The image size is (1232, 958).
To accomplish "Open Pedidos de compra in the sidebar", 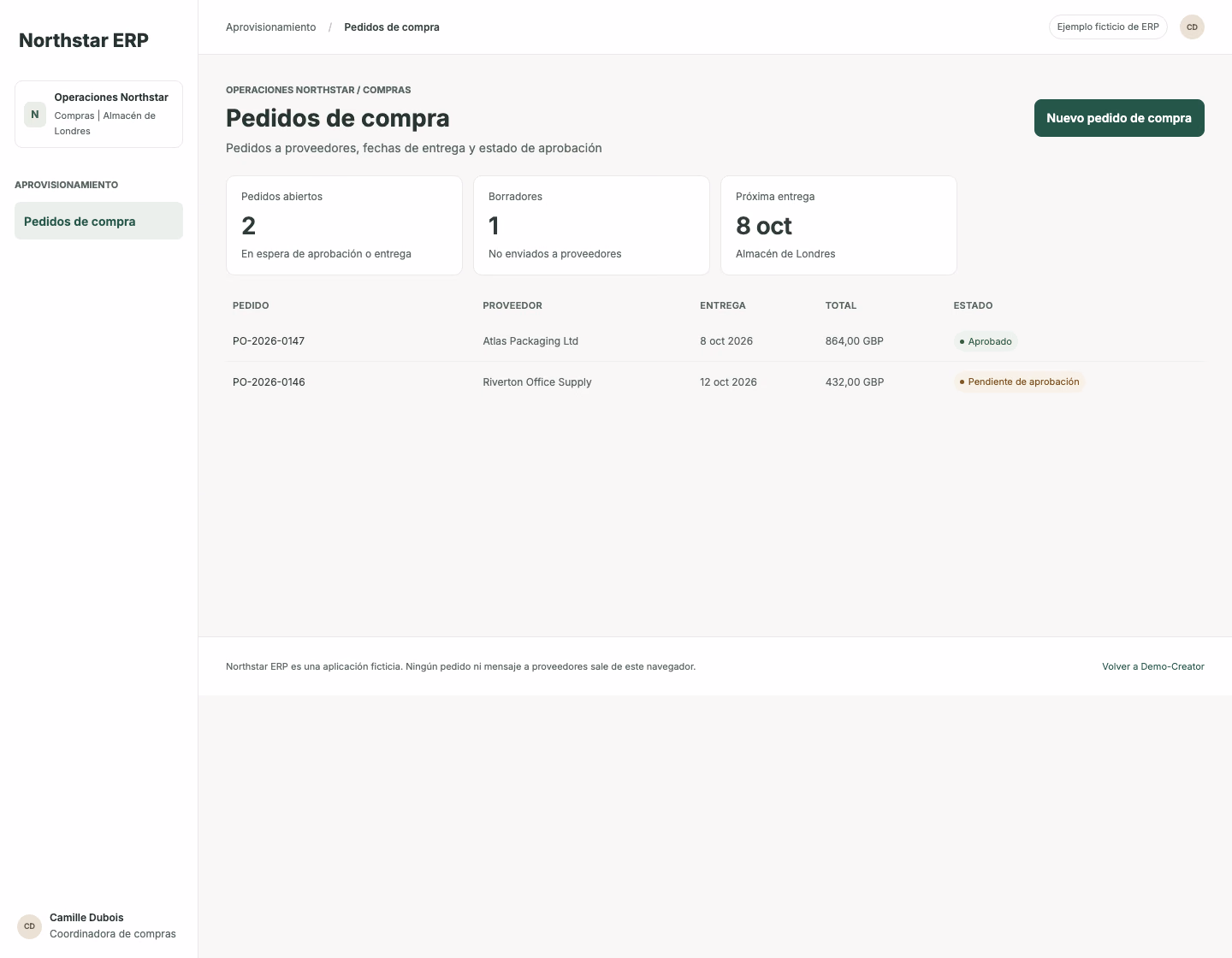I will pyautogui.click(x=98, y=222).
